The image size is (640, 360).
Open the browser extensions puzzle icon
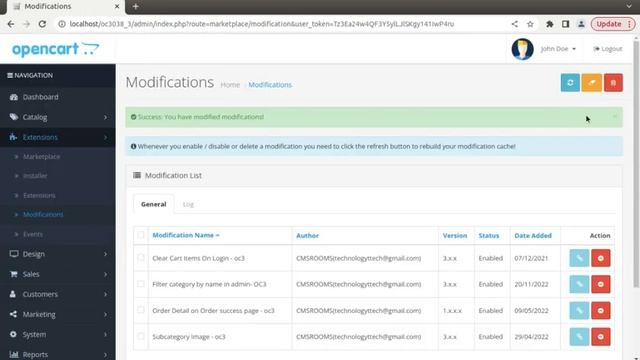tap(549, 24)
